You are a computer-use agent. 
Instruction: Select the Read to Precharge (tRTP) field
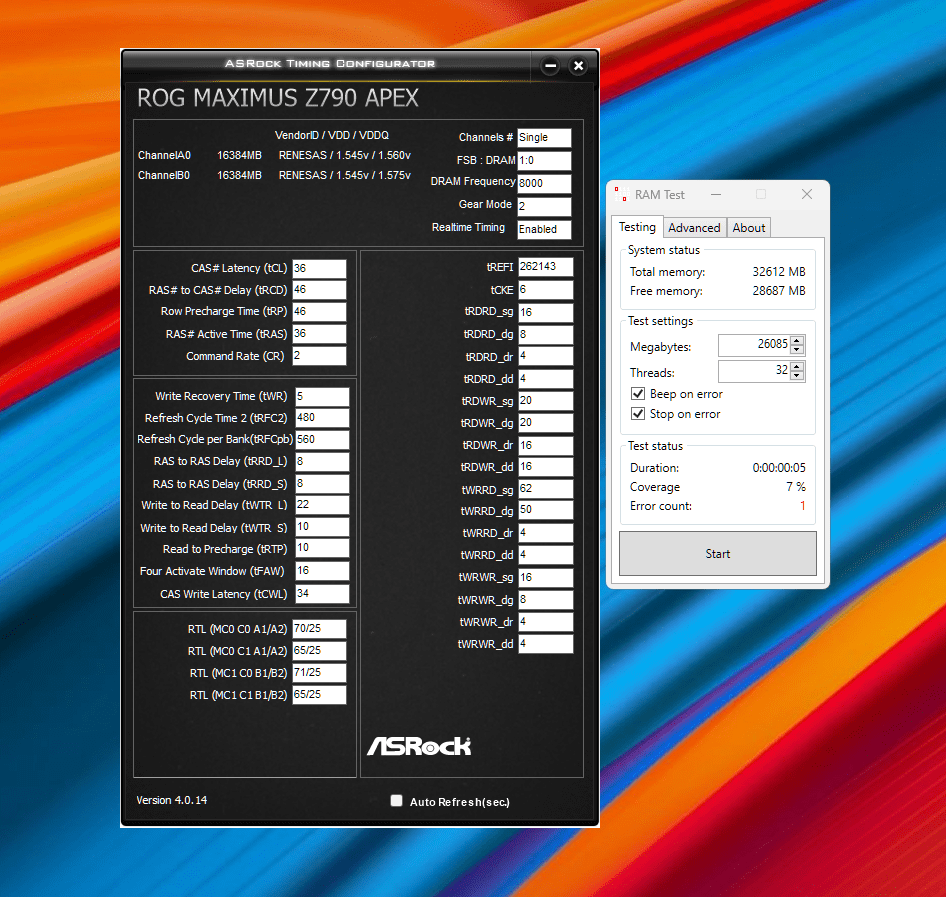tap(322, 548)
